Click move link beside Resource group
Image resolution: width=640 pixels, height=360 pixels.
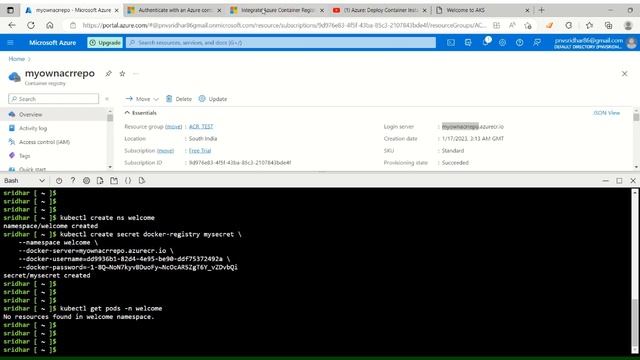[173, 127]
